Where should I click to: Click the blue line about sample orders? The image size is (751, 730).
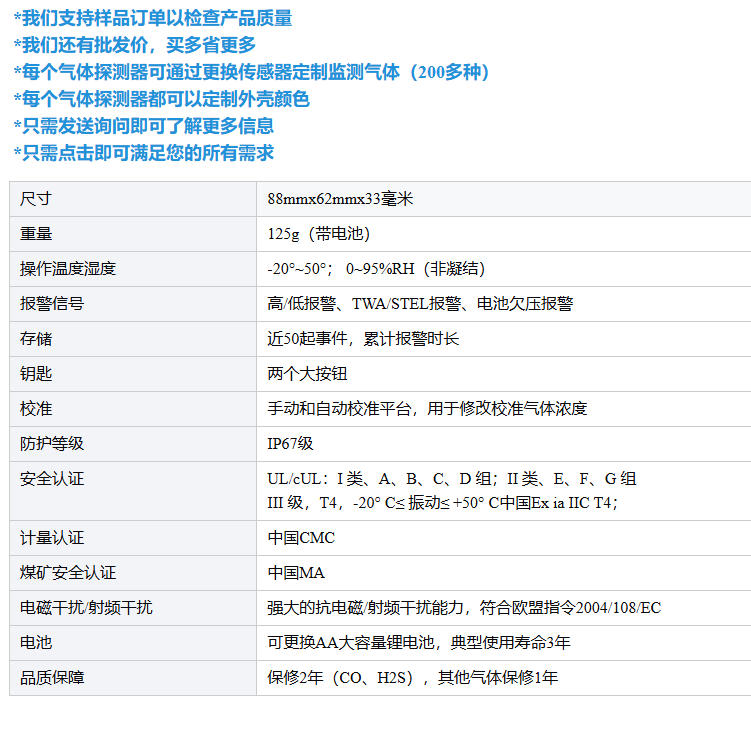coord(153,18)
